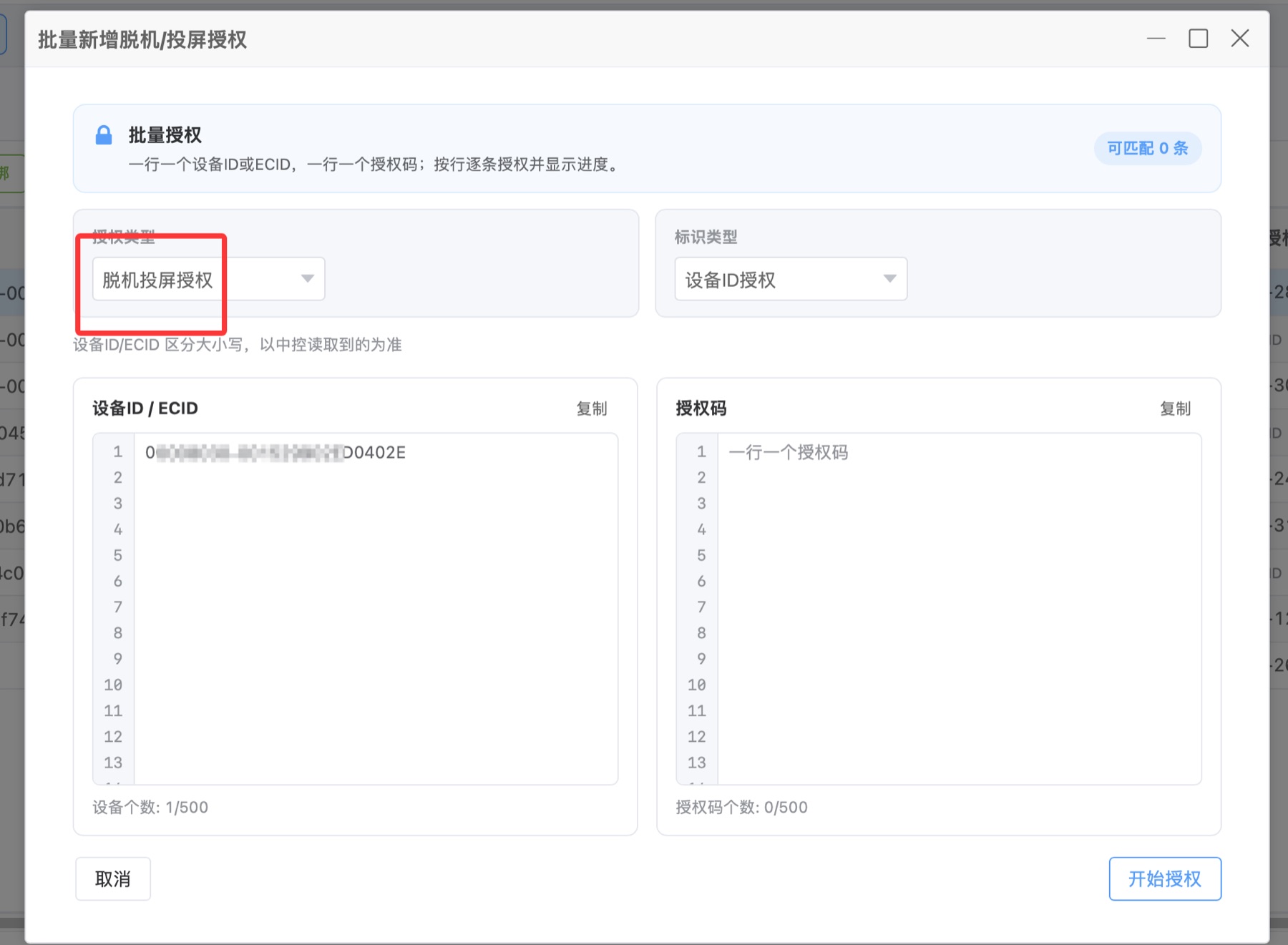This screenshot has height=945, width=1288.
Task: Focus the 设备ID / ECID text area
Action: (x=376, y=609)
